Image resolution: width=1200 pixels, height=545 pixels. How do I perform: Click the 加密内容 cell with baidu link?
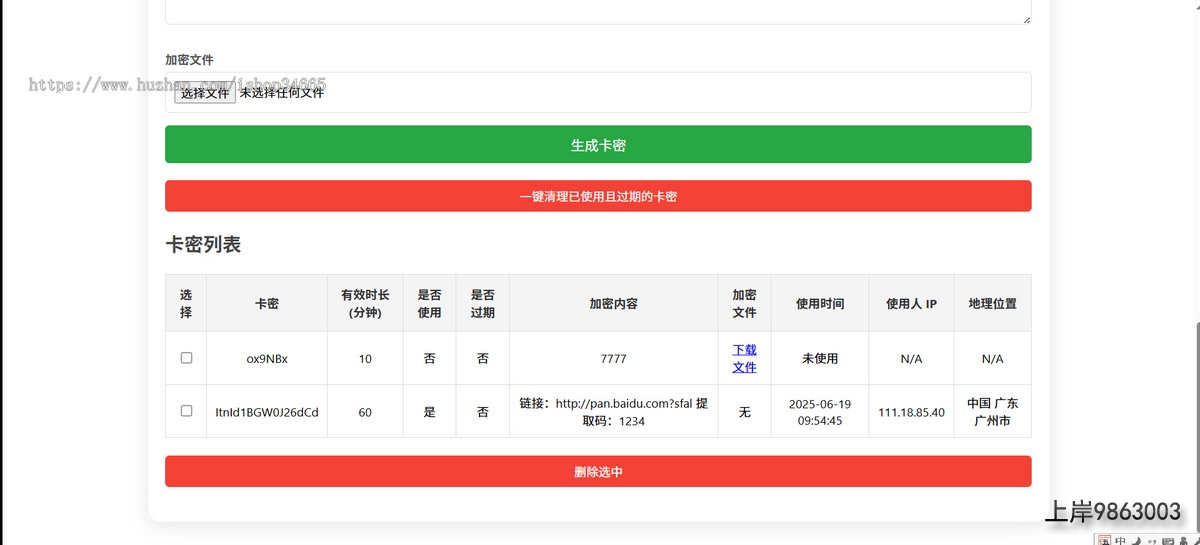pyautogui.click(x=613, y=412)
